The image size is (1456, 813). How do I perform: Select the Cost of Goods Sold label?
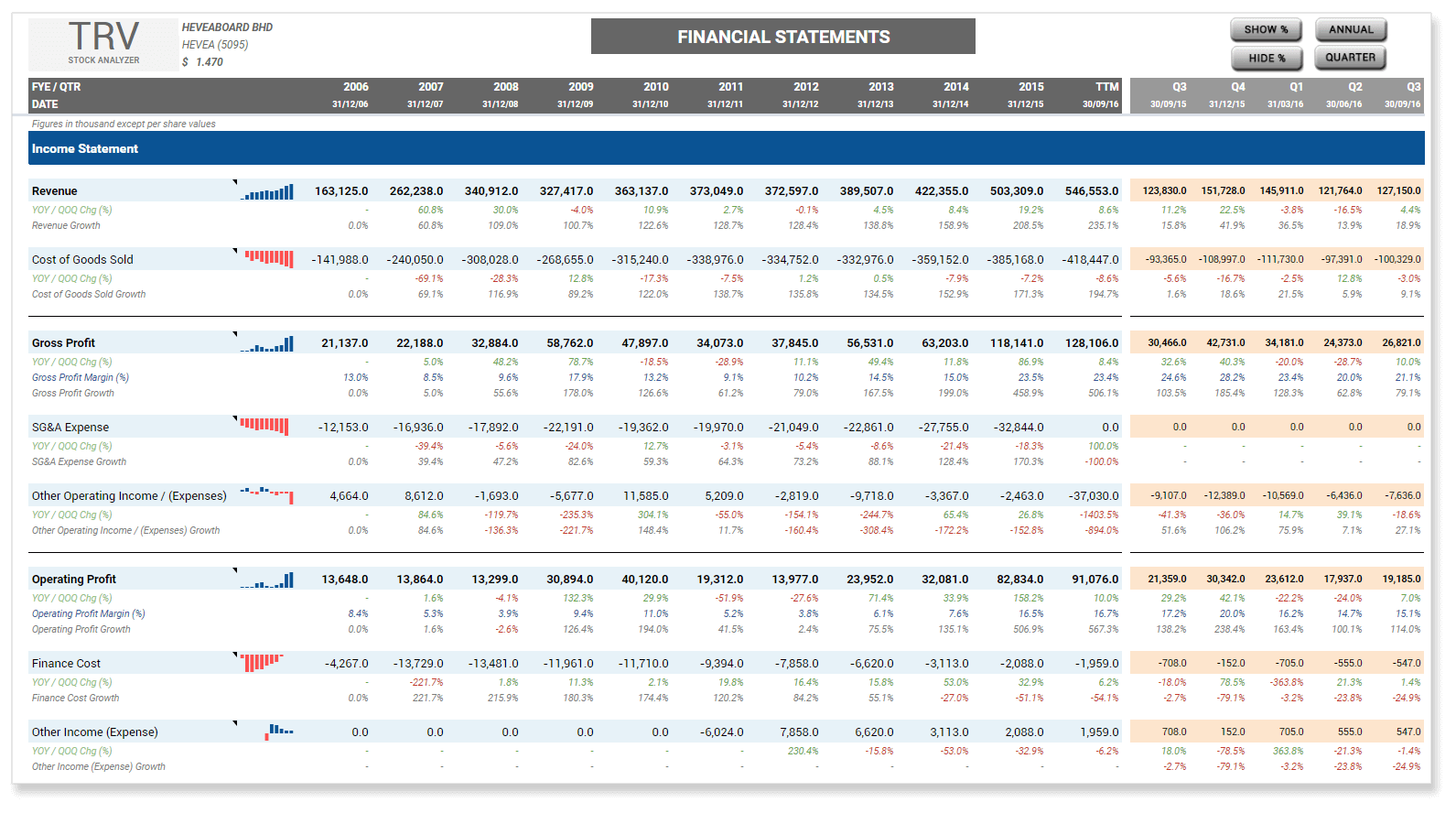coord(82,260)
